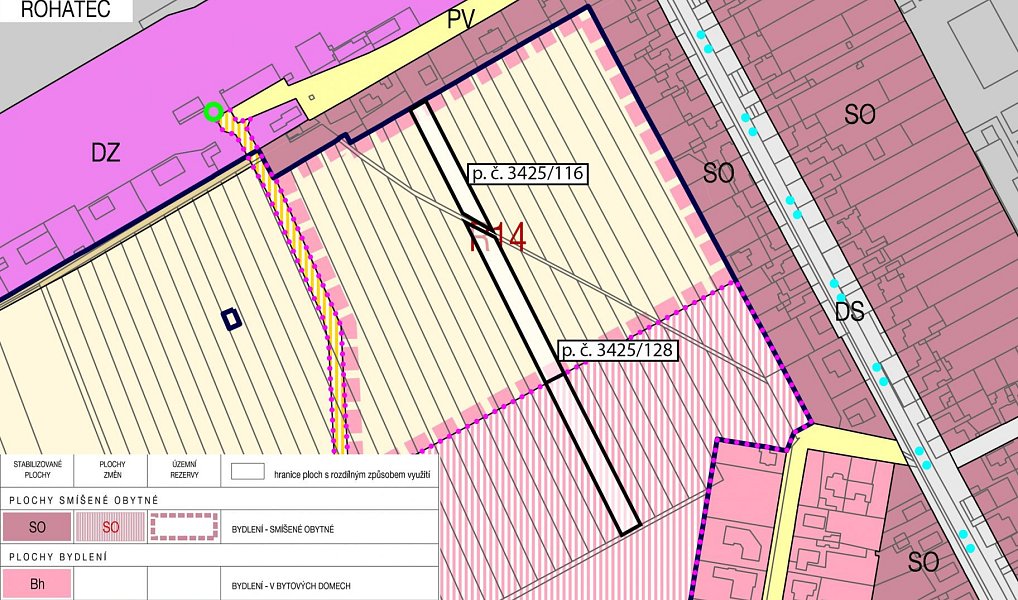Screen dimensions: 1018x600
Task: Click the ROHATEC title label
Action: tap(66, 10)
